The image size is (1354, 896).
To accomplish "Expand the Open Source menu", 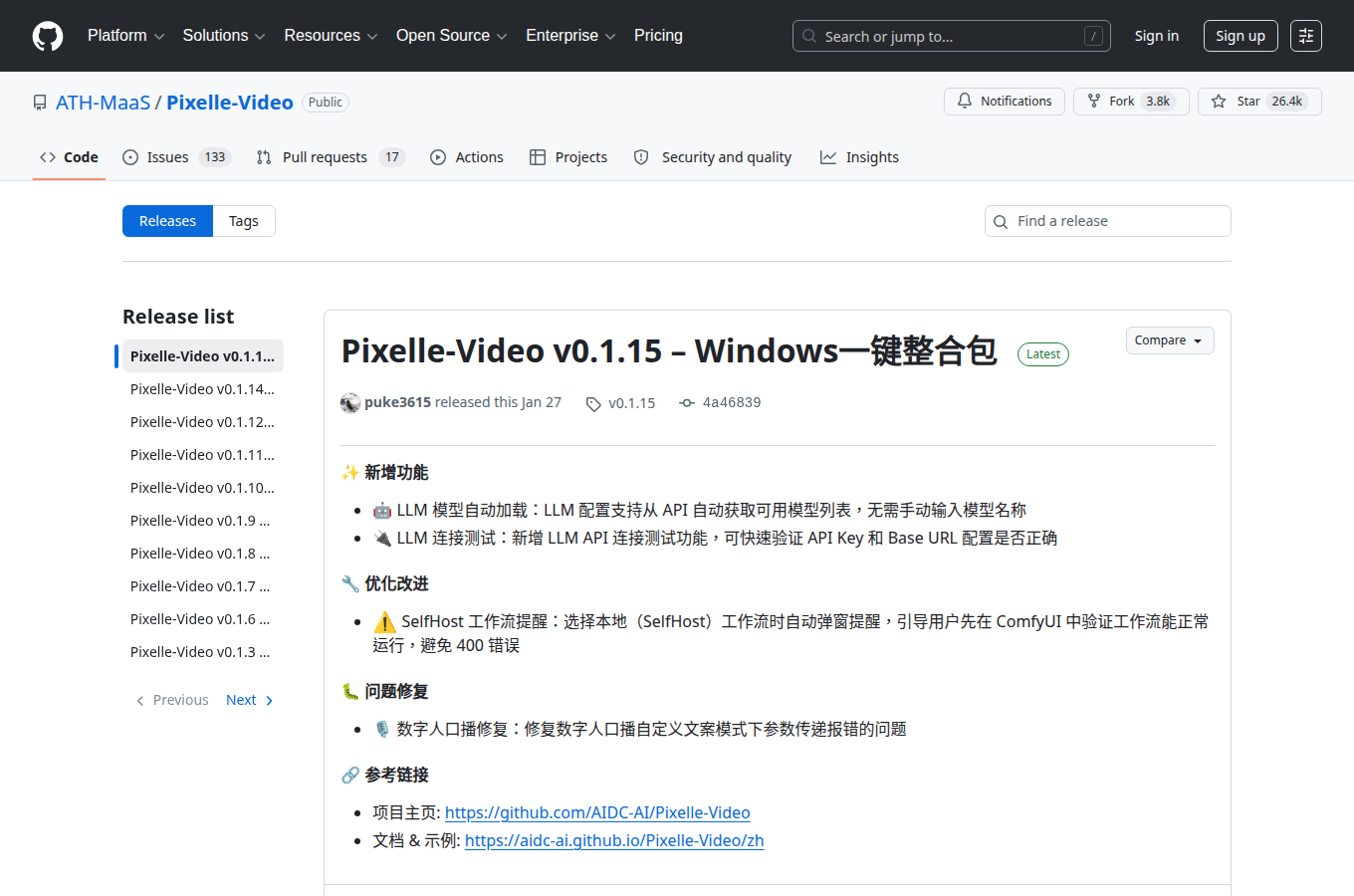I will coord(451,36).
